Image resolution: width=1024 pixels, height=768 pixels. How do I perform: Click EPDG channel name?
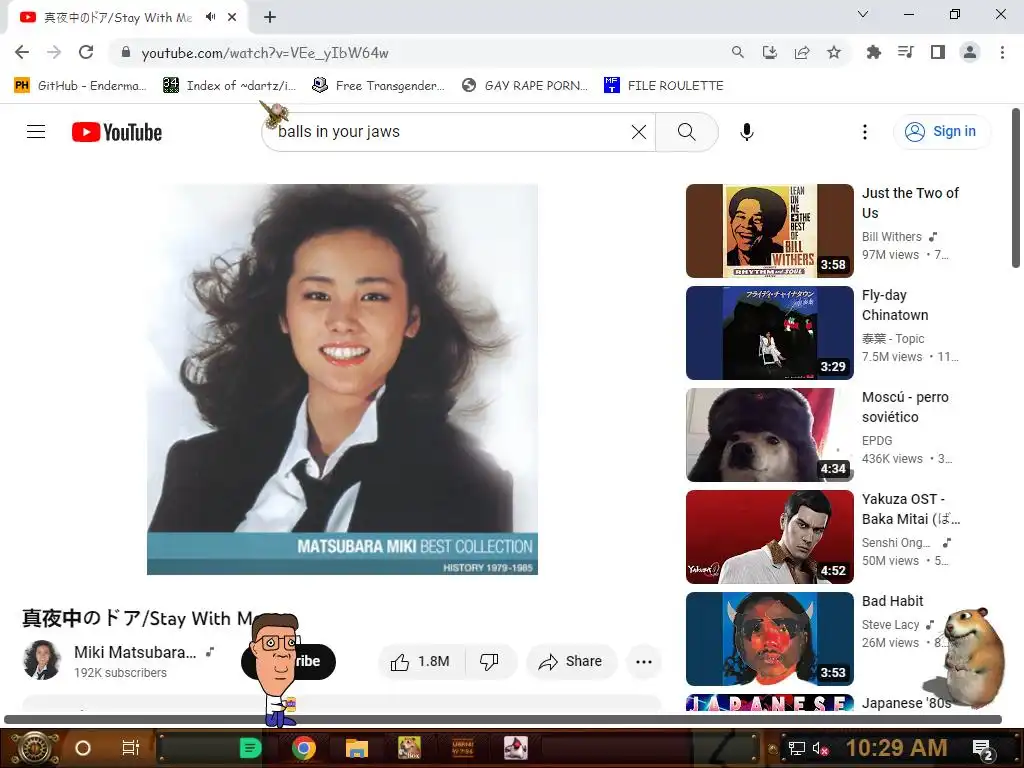click(x=876, y=441)
